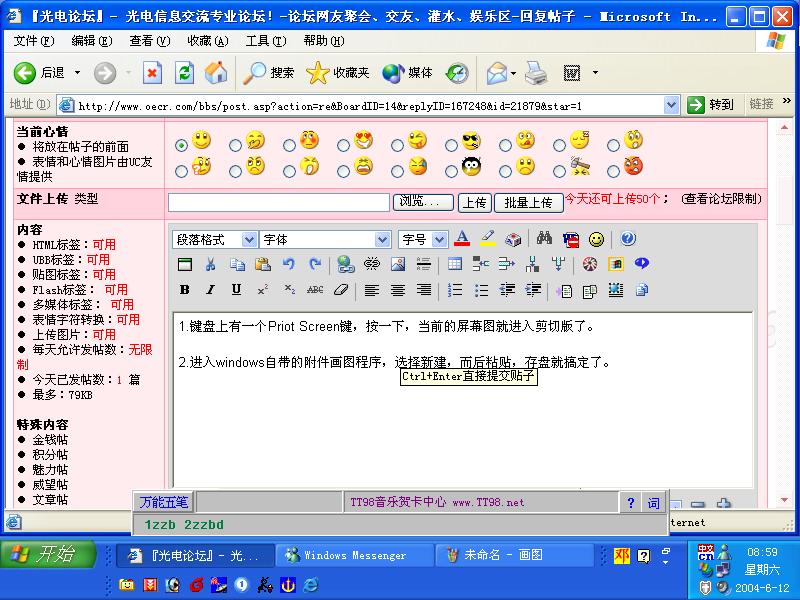
Task: Select the hammer emoticon radio button
Action: pyautogui.click(x=559, y=171)
